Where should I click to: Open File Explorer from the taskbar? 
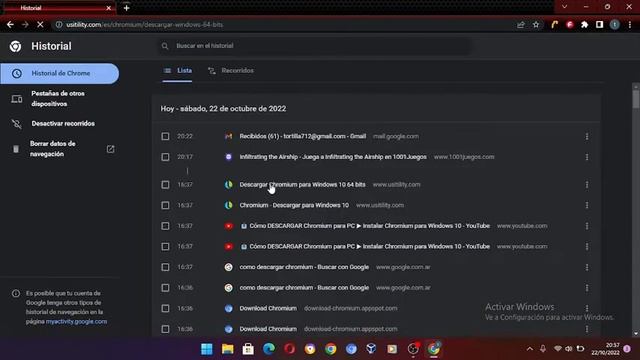pyautogui.click(x=227, y=349)
